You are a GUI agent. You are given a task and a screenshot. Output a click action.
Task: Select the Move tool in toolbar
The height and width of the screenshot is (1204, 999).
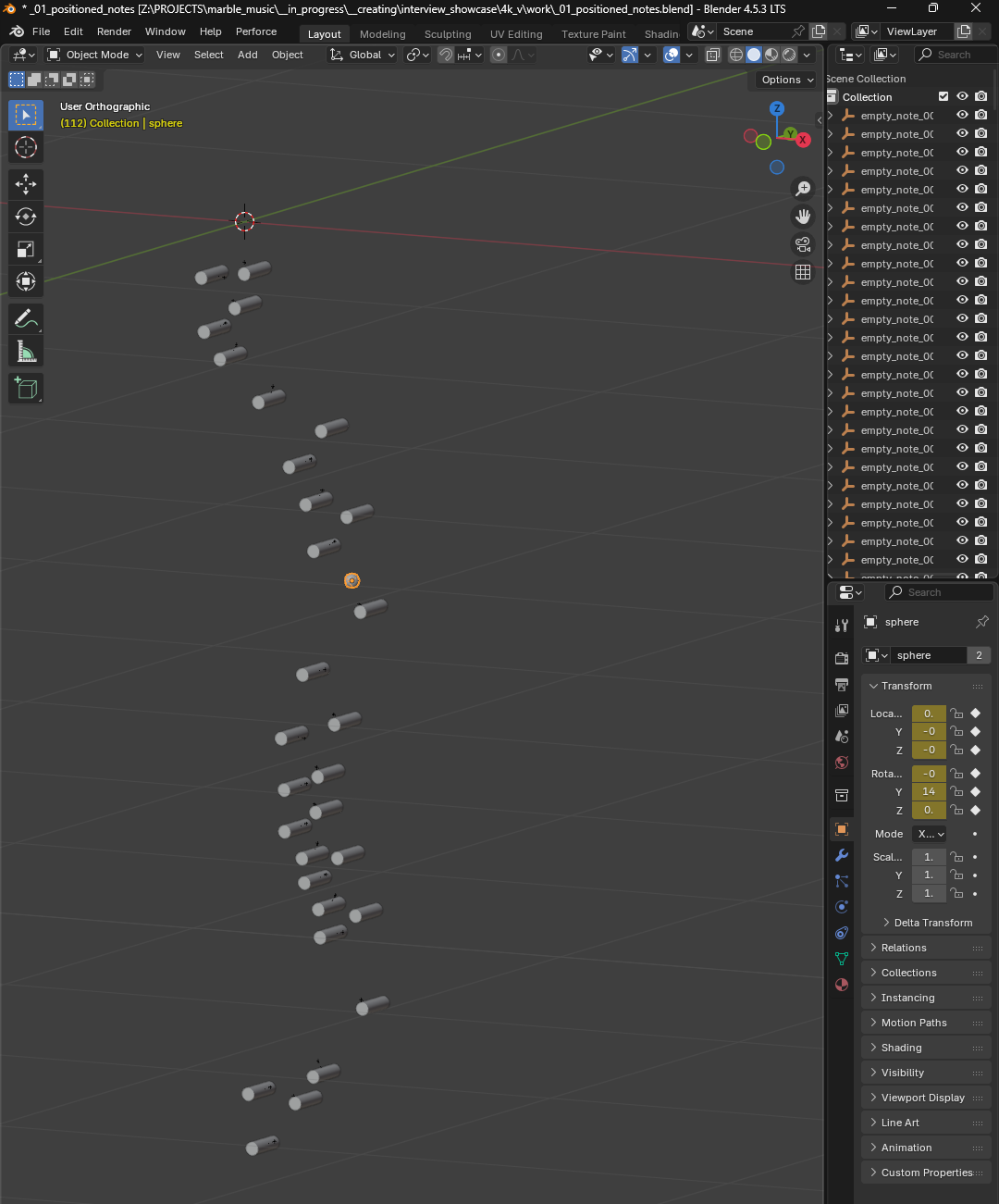25,184
